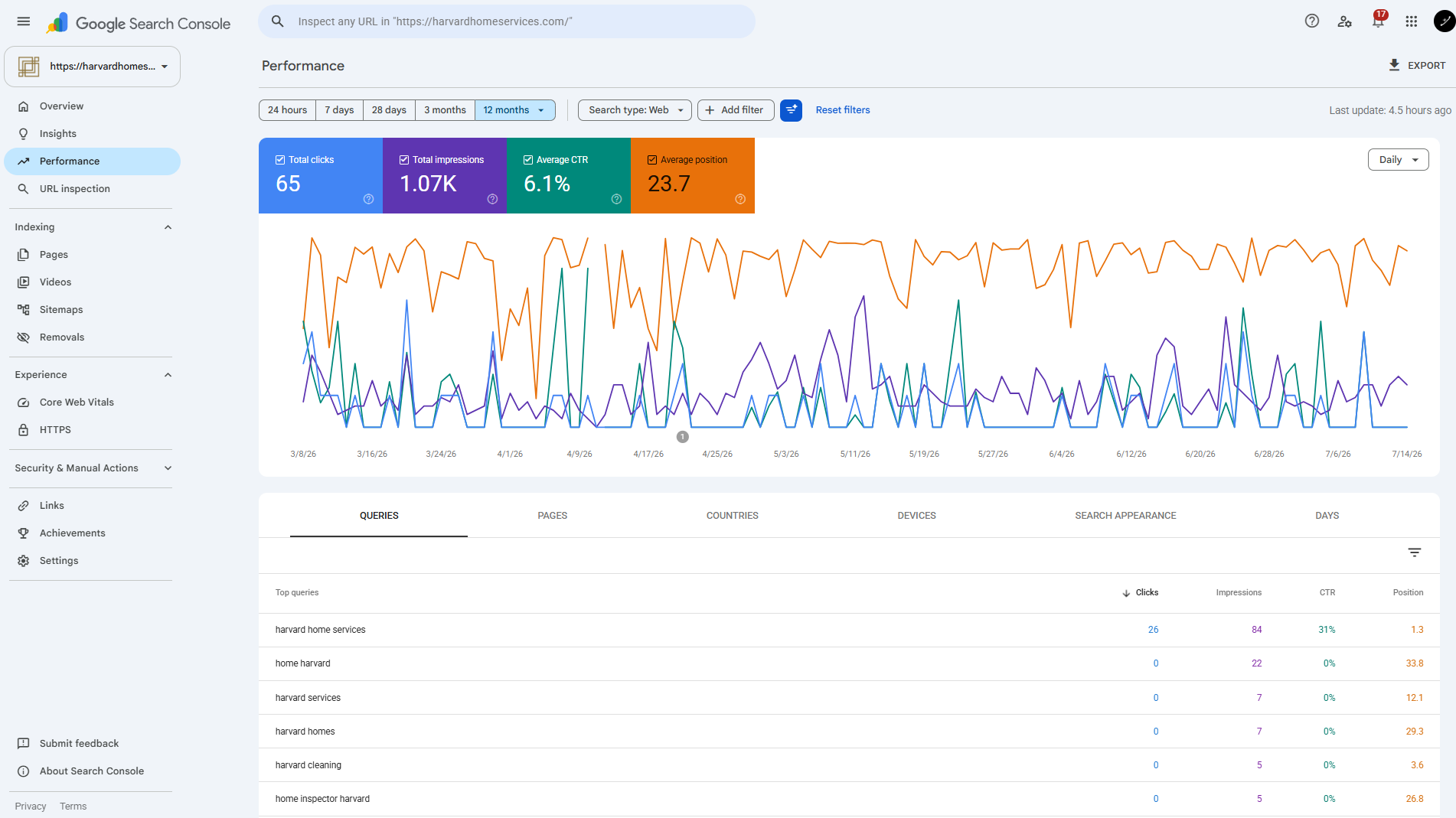Viewport: 1456px width, 818px height.
Task: Open the account avatar
Action: pos(1444,21)
